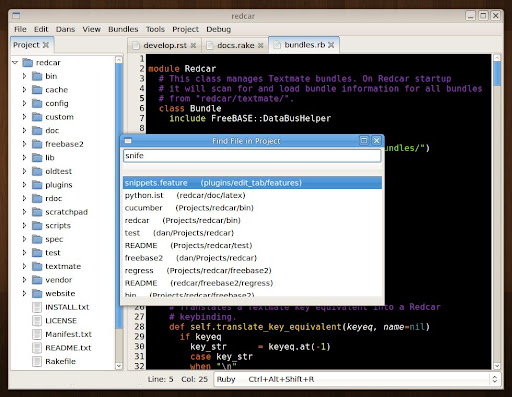Click the bin folder icon

point(37,76)
